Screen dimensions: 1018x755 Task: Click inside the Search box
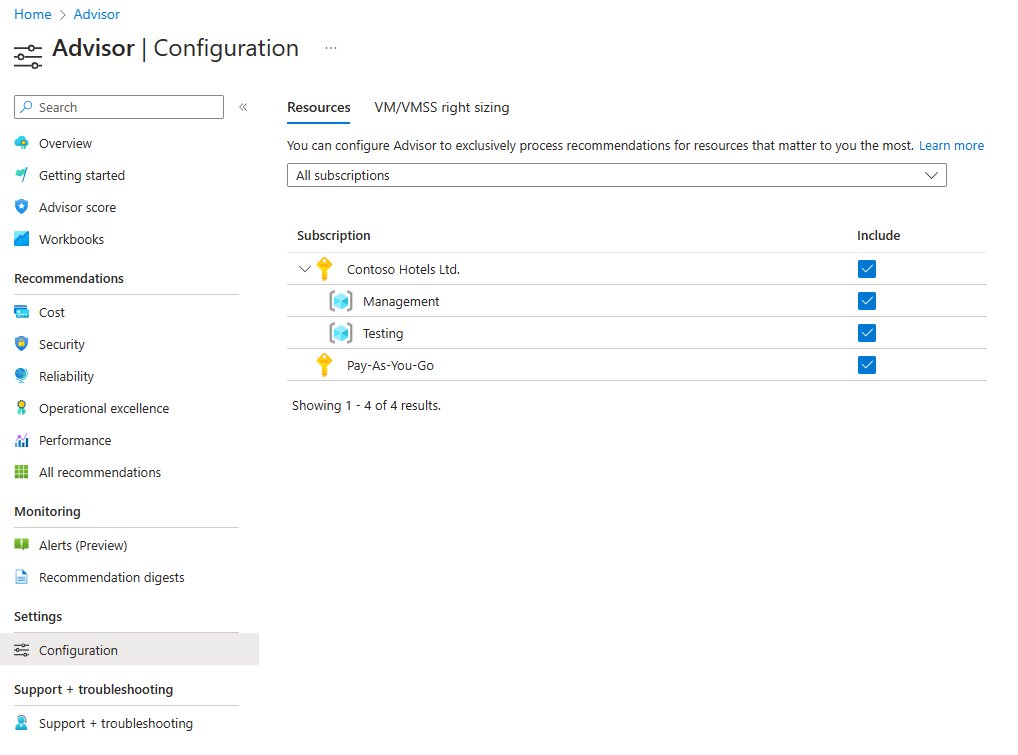click(x=118, y=107)
